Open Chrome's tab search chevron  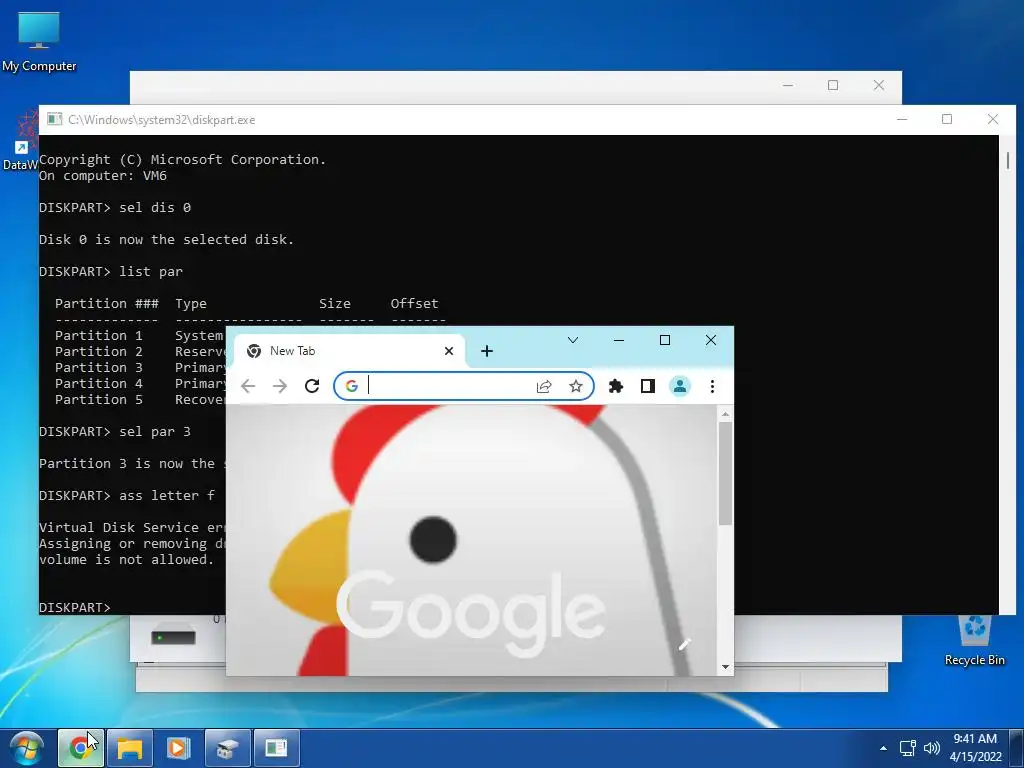(573, 340)
